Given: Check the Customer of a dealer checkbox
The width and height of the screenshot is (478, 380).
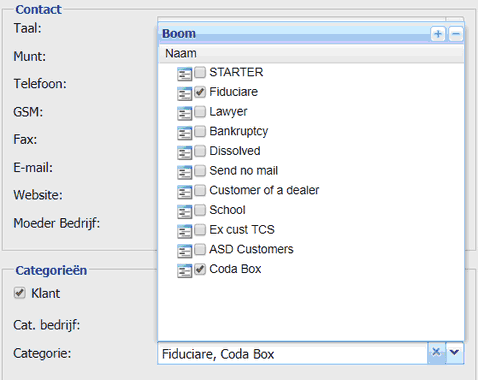Looking at the screenshot, I should pos(200,190).
